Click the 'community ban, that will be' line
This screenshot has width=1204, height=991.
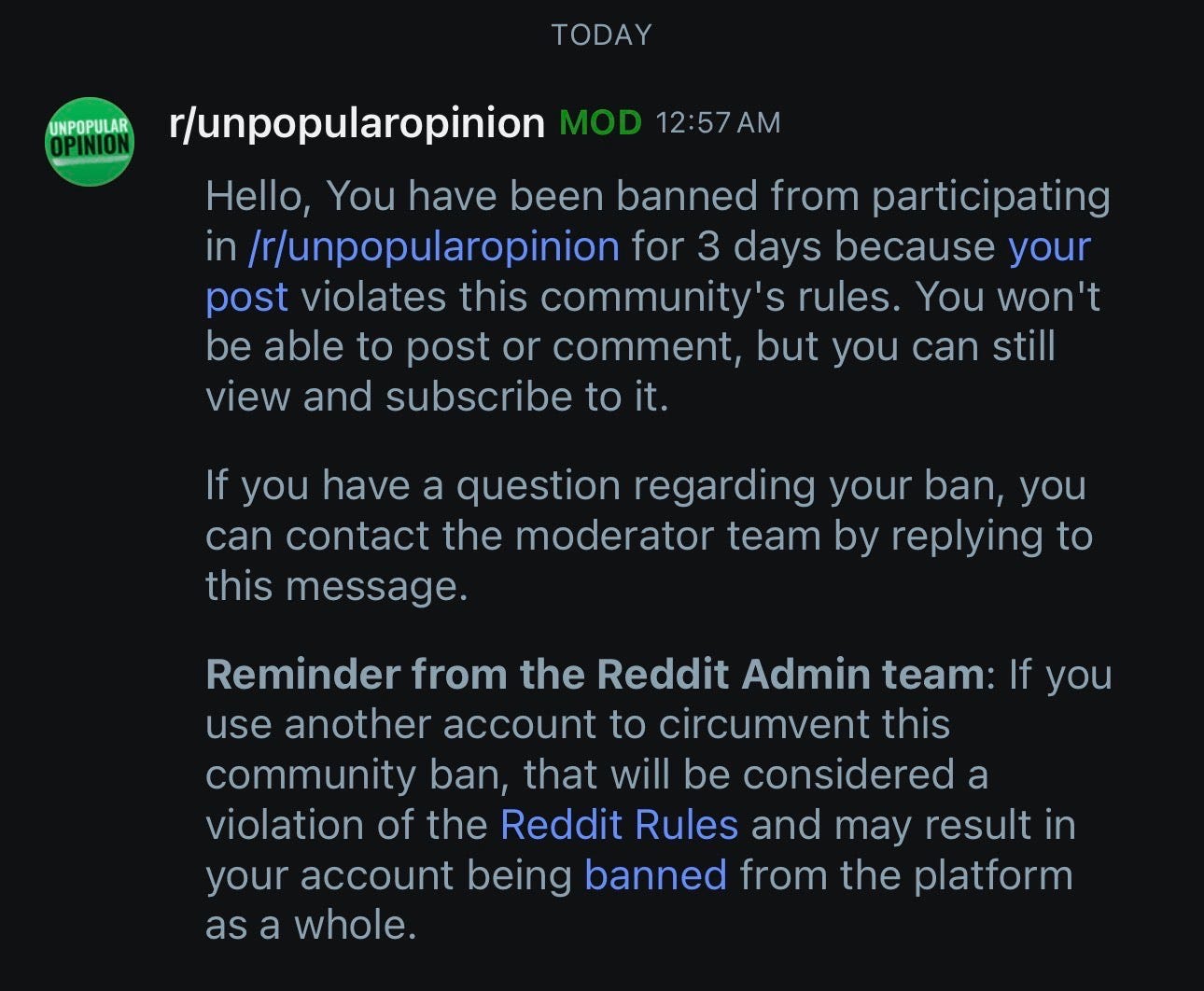[x=596, y=775]
